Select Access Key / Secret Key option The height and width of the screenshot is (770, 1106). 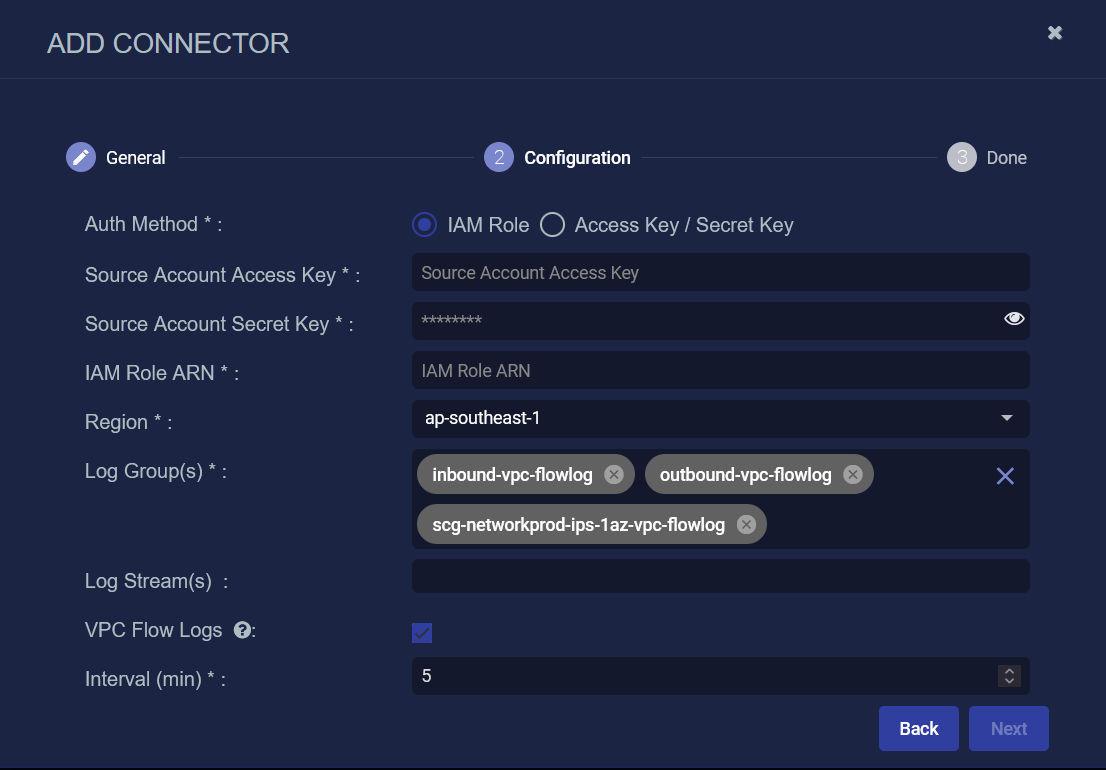click(x=552, y=225)
